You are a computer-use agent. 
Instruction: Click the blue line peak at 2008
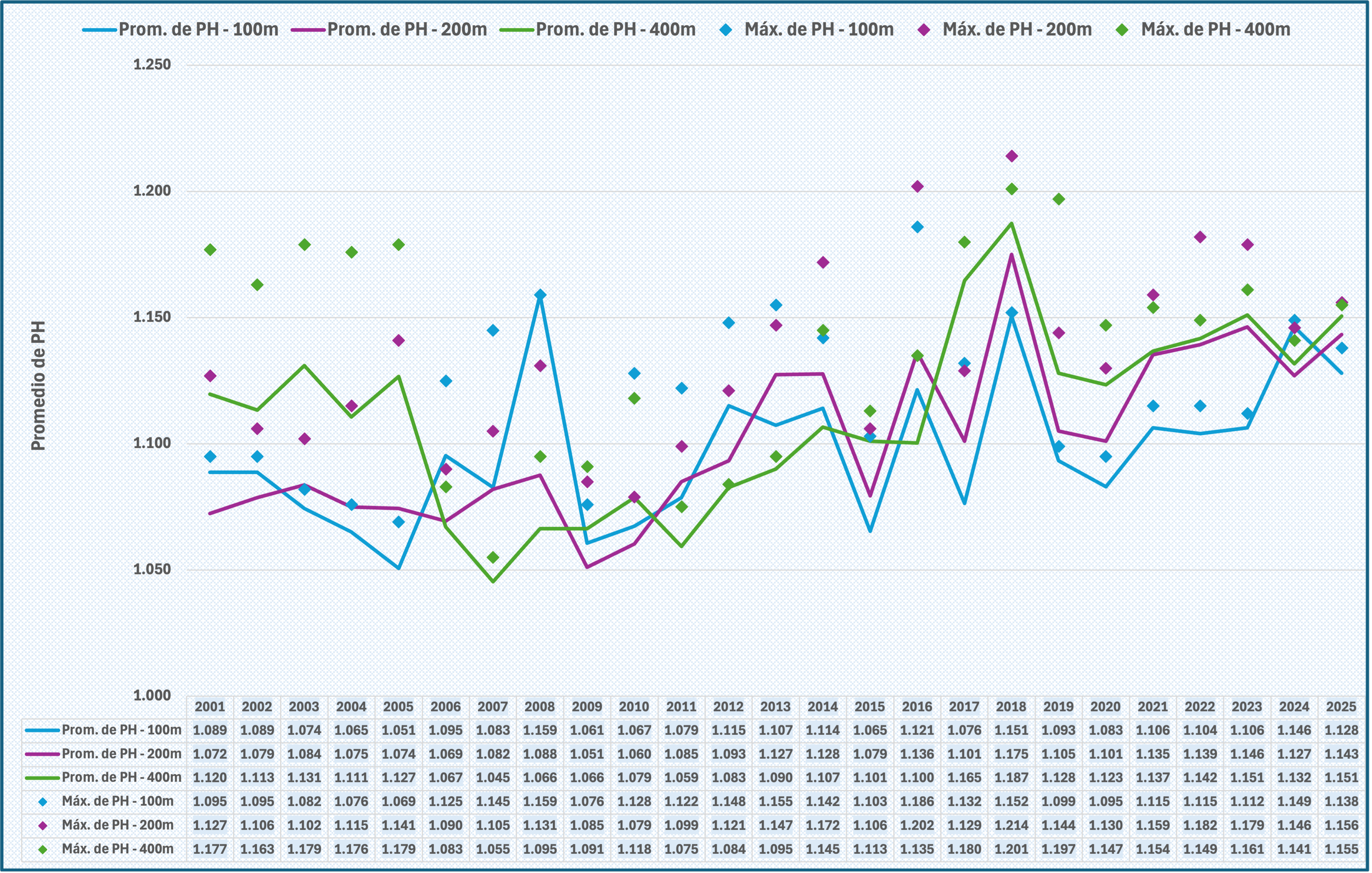[540, 295]
